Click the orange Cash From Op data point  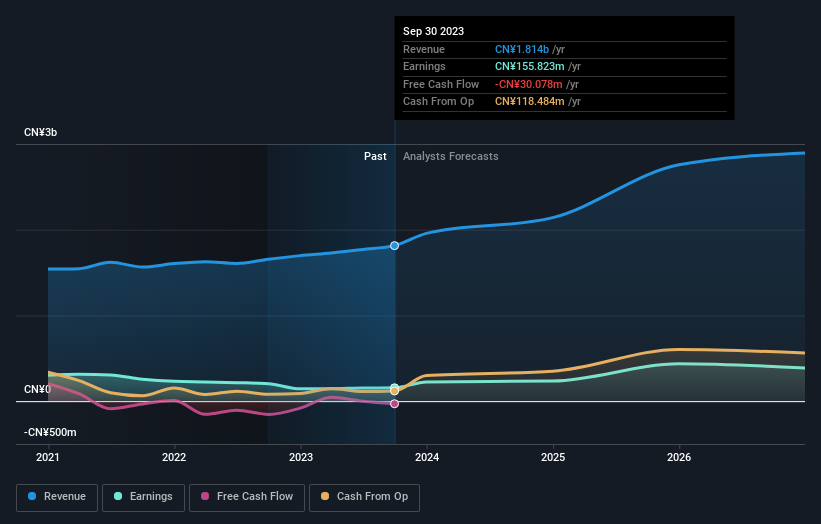pyautogui.click(x=394, y=391)
